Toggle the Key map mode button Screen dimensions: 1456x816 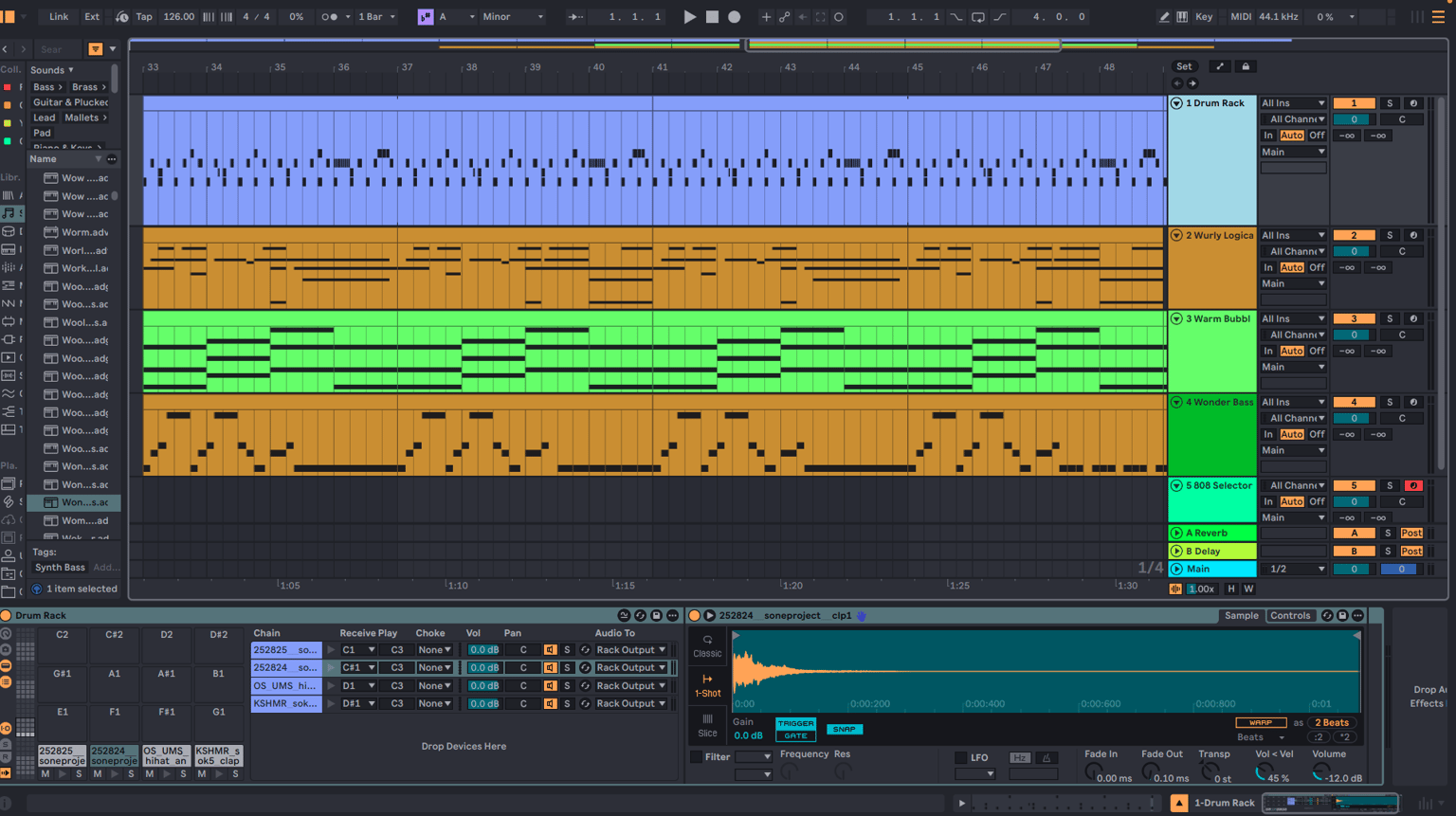[x=1203, y=17]
